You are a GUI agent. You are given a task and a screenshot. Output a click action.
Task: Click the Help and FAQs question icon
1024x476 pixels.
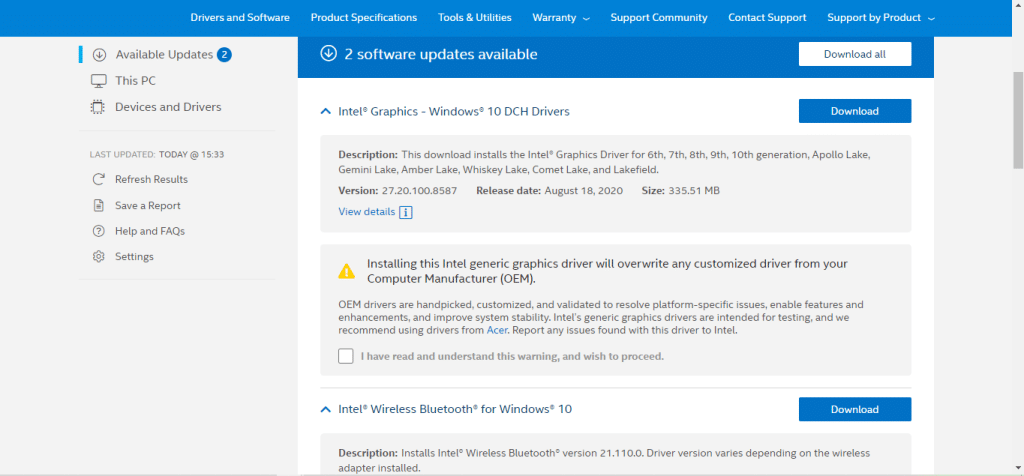(98, 231)
